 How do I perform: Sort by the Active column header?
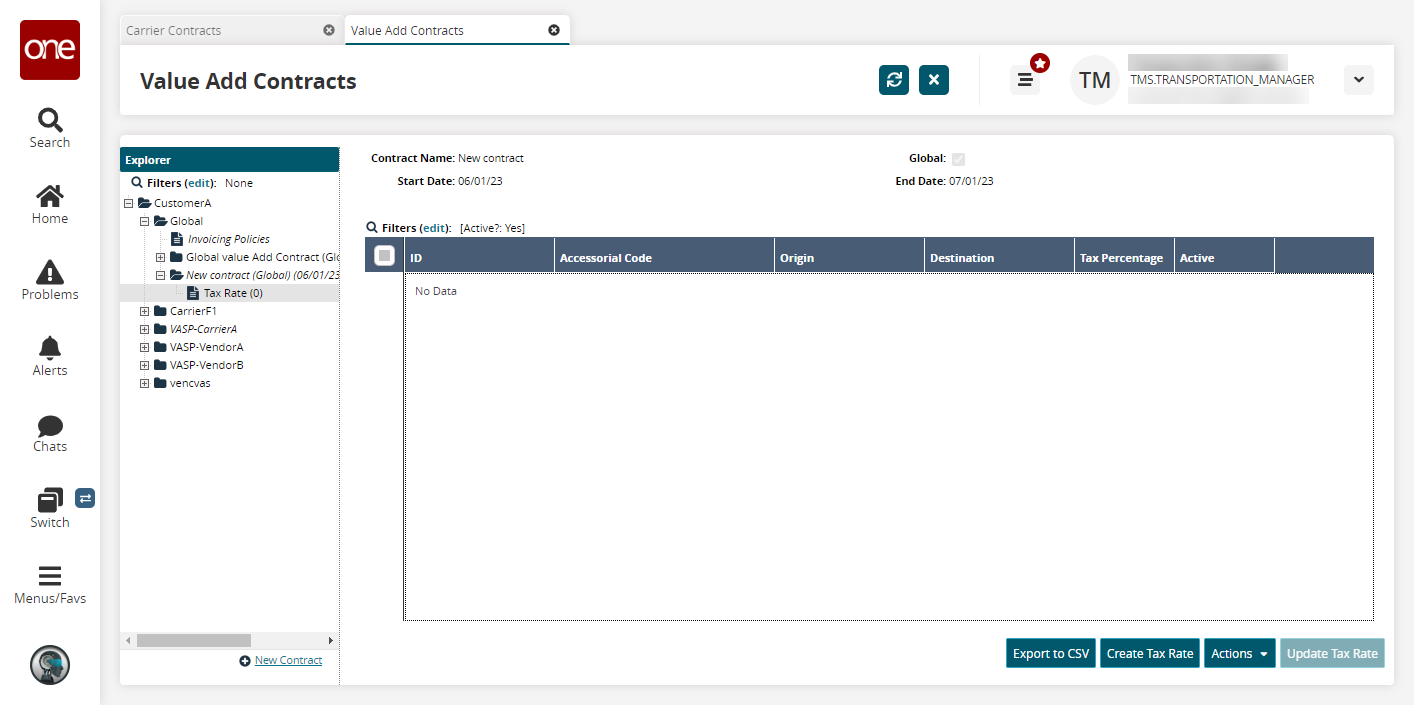click(x=1224, y=257)
